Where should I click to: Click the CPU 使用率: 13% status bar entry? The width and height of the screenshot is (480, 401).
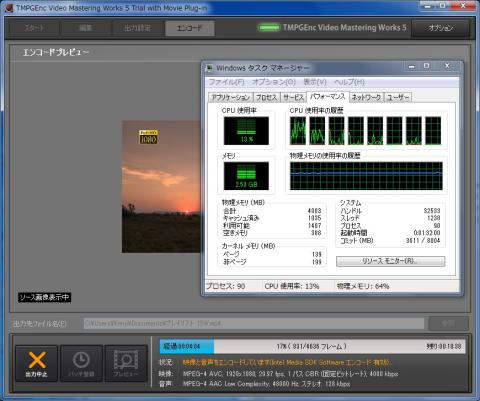[x=292, y=286]
